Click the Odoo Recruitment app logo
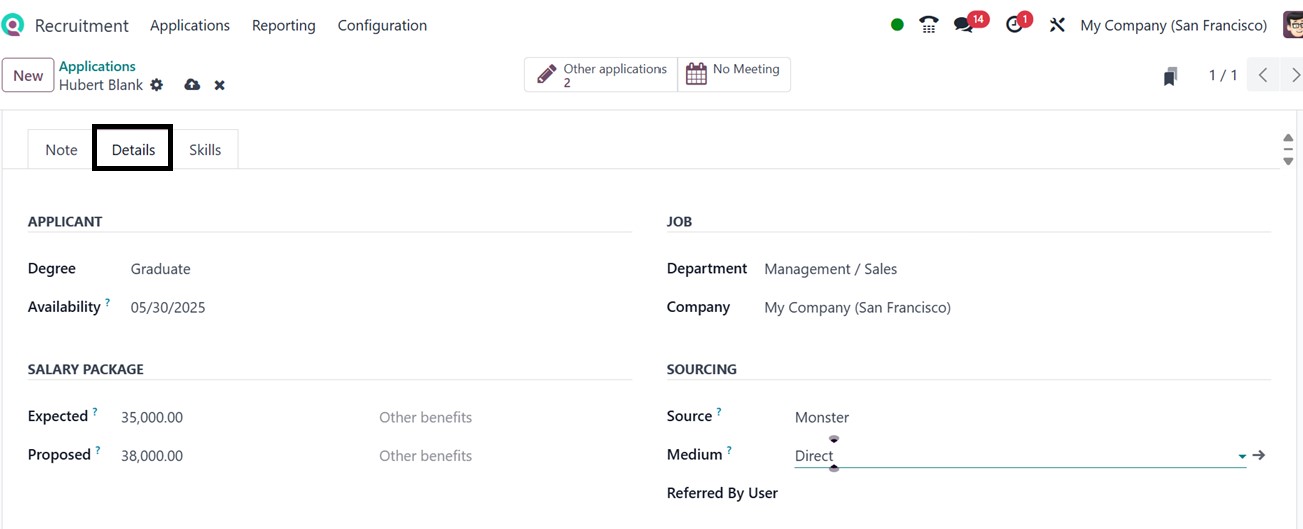Screen dimensions: 1303x529 pos(13,25)
